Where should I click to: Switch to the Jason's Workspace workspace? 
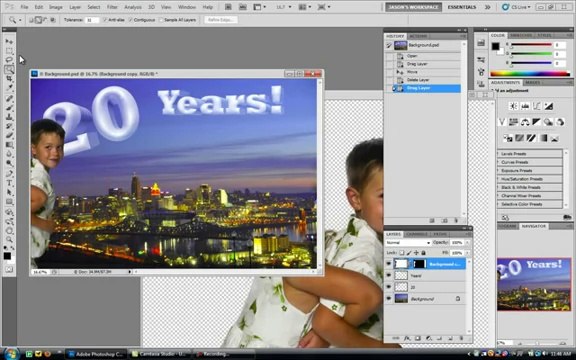[x=413, y=7]
